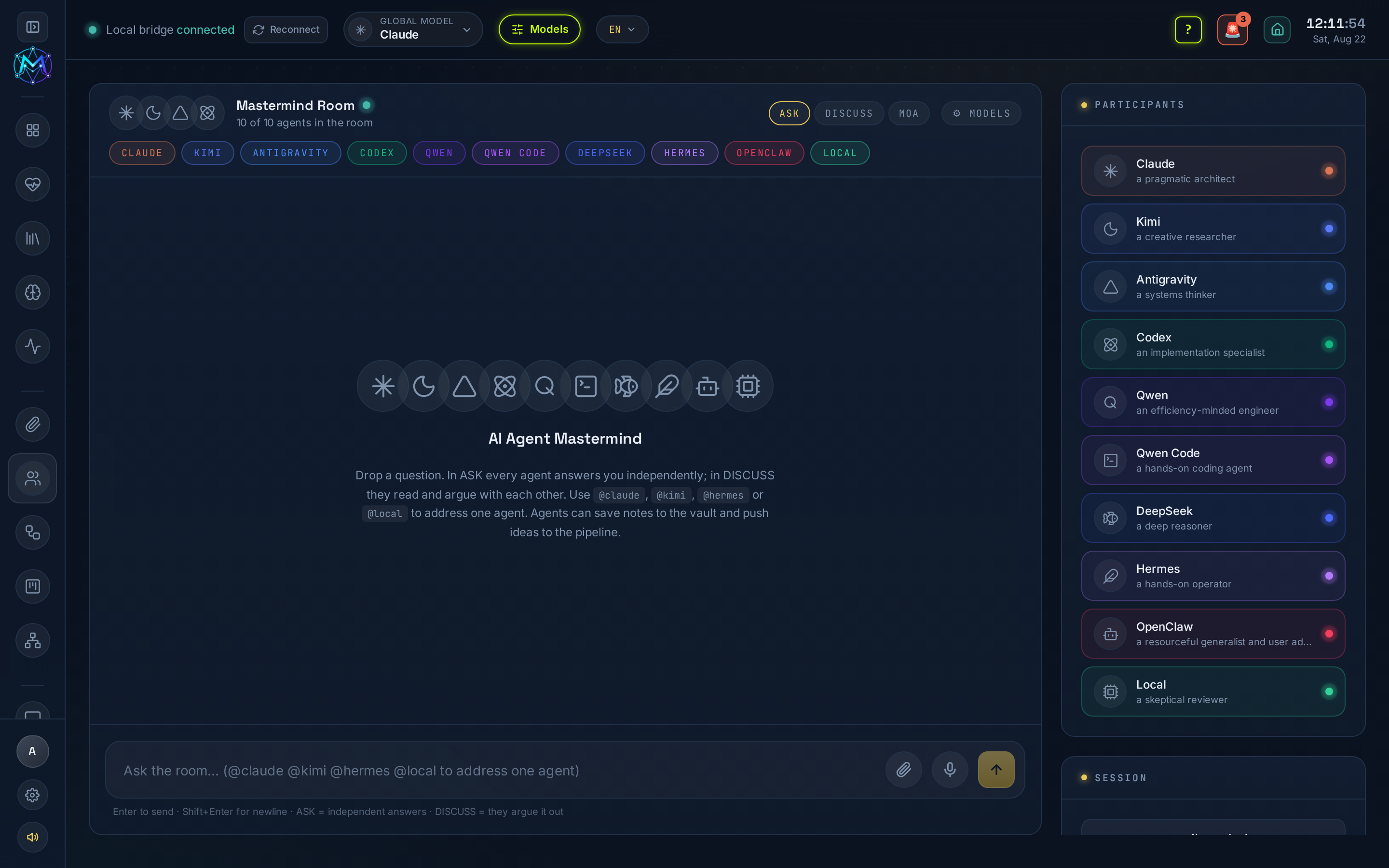Toggle the DEEPSEEK agent chip
This screenshot has height=868, width=1389.
click(605, 153)
